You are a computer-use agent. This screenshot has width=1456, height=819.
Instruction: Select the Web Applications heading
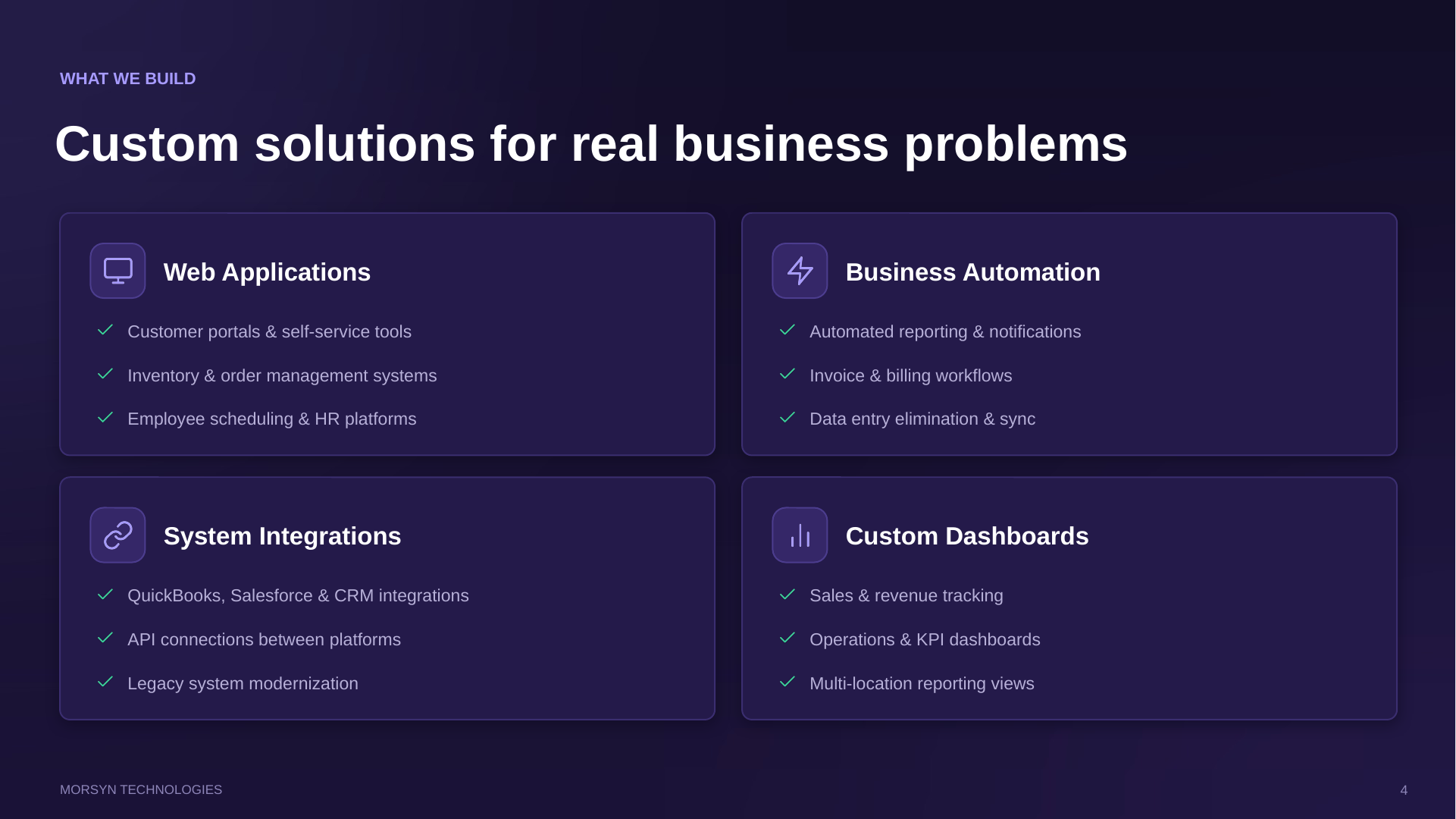coord(267,272)
